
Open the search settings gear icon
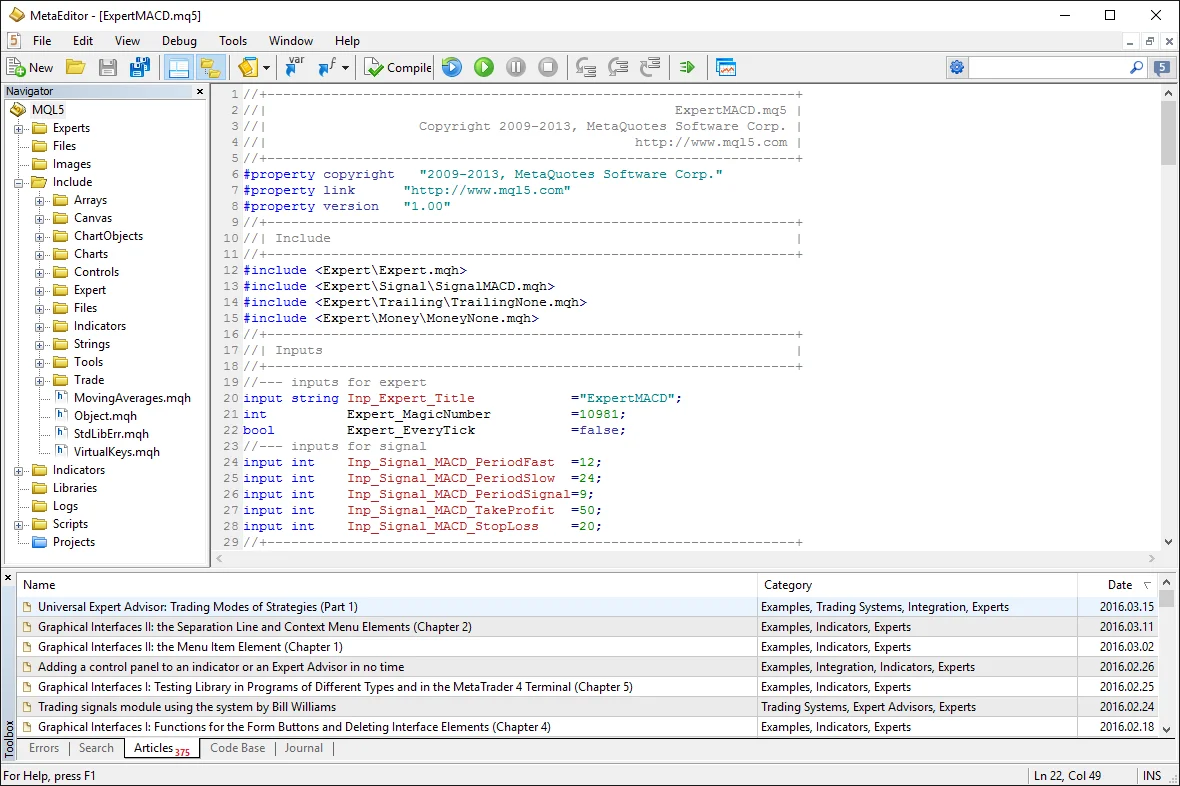tap(957, 67)
